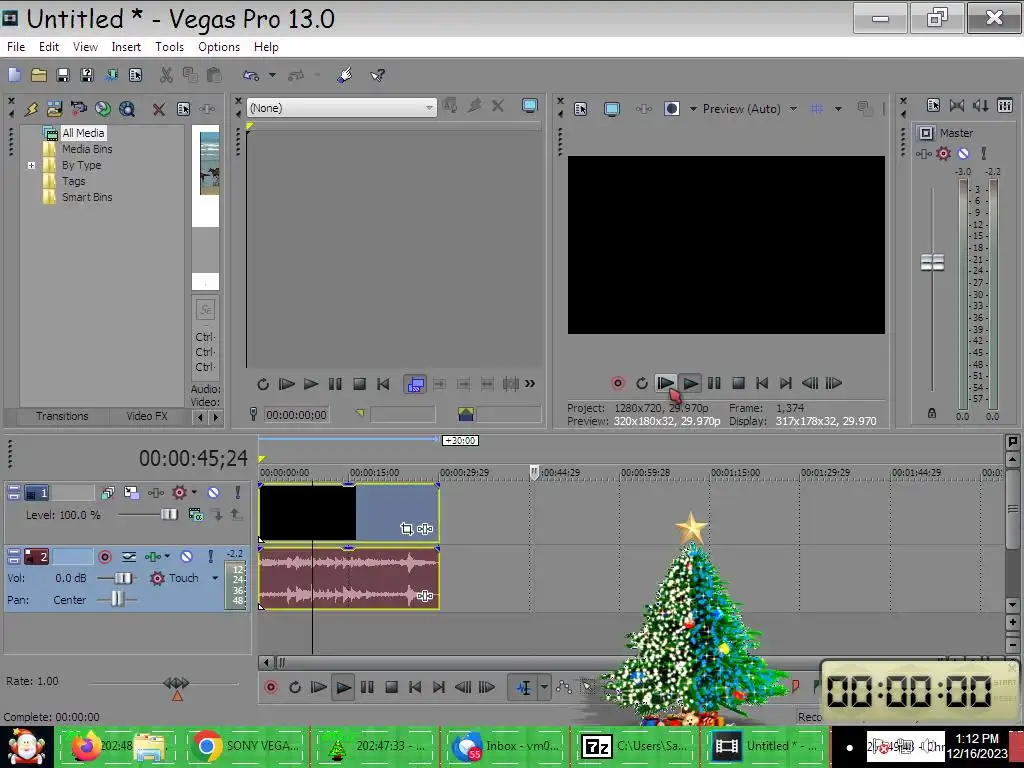Click the Master FX gear icon

943,153
